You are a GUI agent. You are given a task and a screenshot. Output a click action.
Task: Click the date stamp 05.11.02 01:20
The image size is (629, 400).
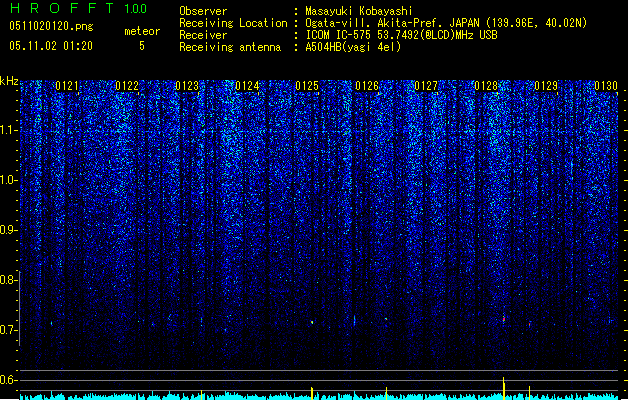51,46
